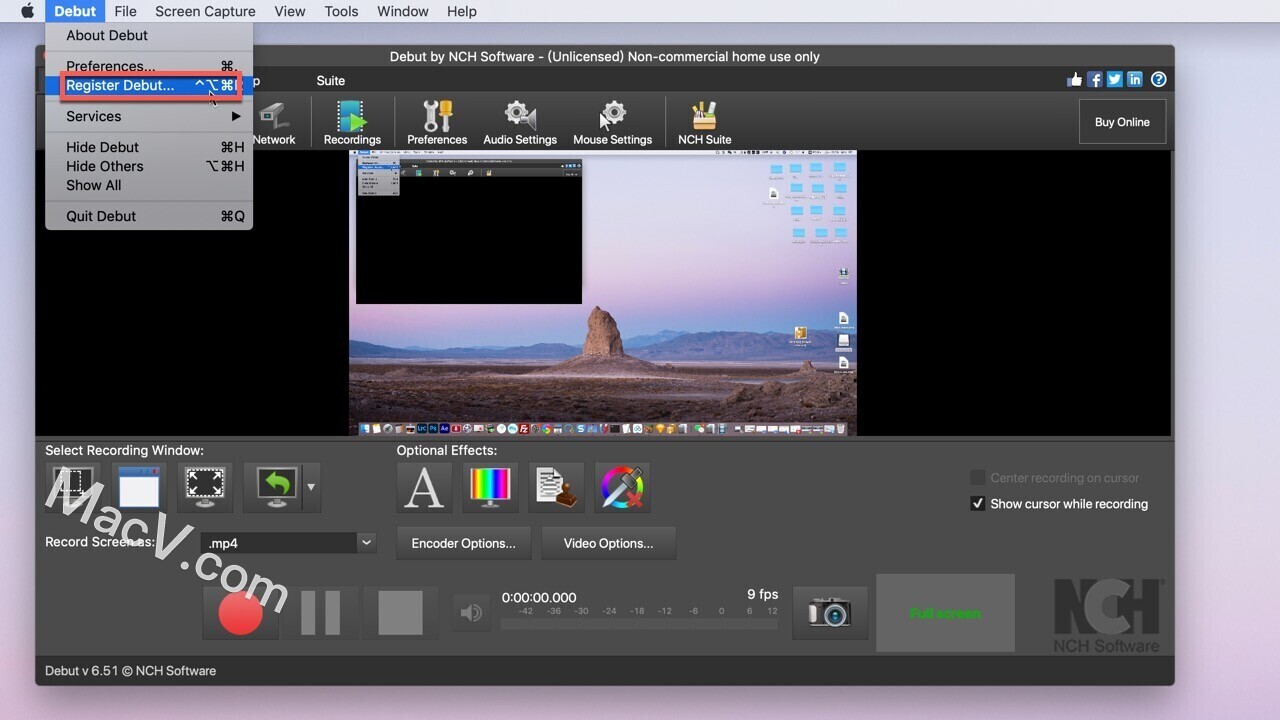Open the Help menu

461,11
